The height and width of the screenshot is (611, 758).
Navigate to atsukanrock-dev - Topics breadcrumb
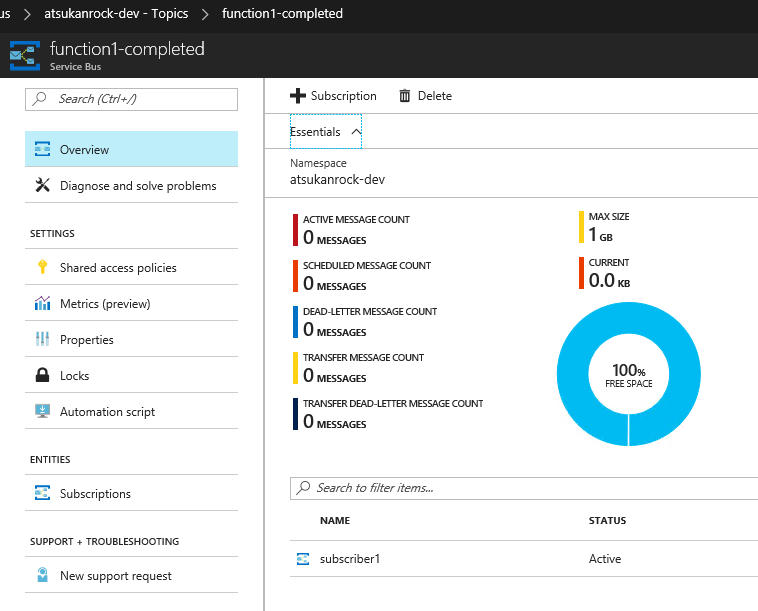pyautogui.click(x=116, y=14)
